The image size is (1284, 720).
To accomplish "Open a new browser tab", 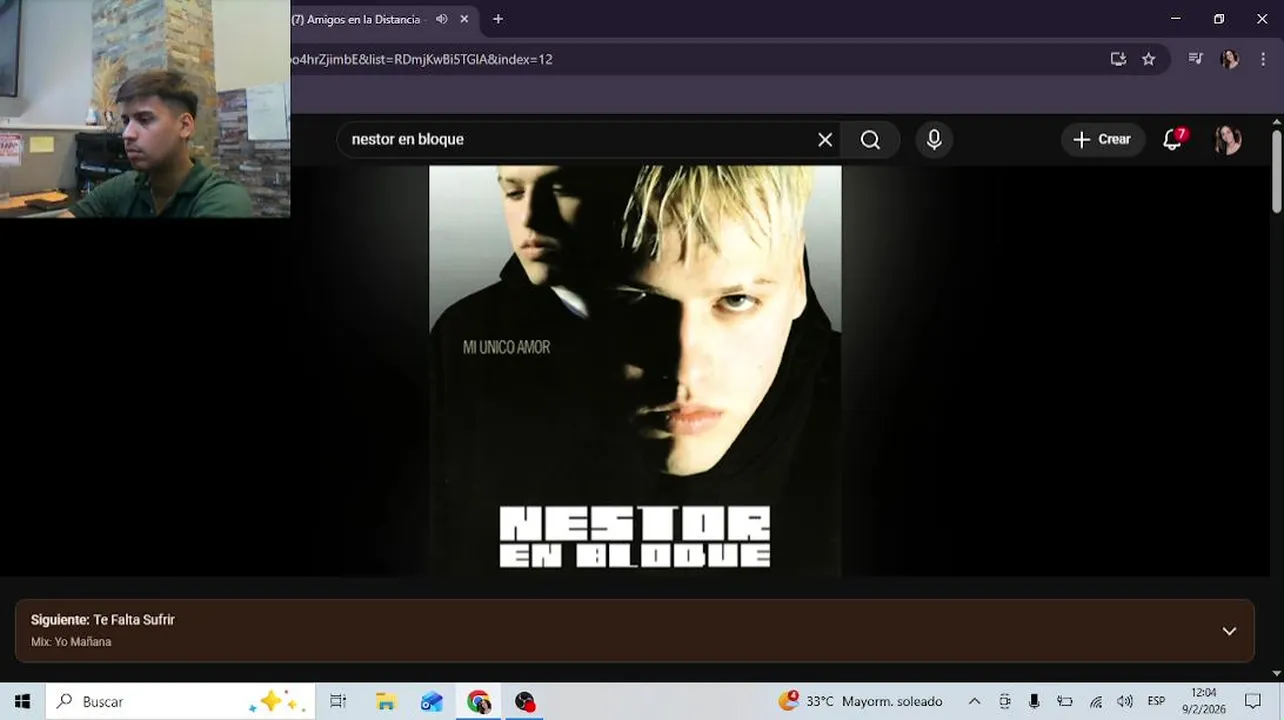I will click(x=498, y=19).
